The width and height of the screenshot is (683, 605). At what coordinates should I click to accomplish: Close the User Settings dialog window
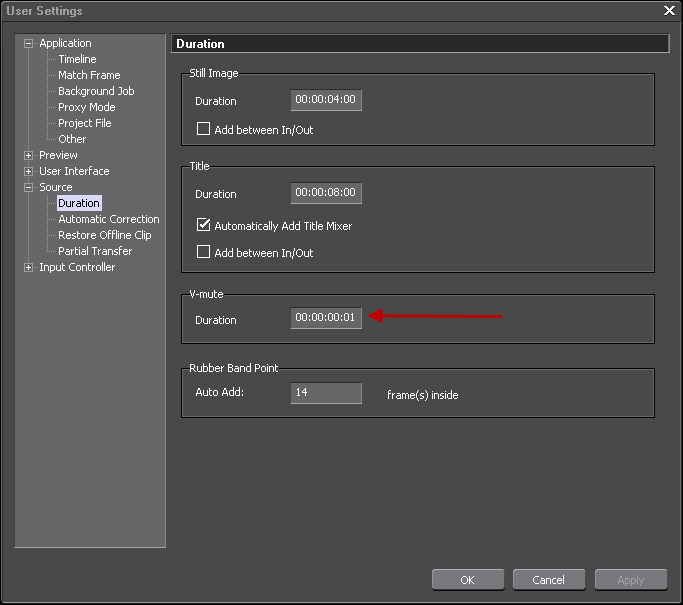coord(669,10)
